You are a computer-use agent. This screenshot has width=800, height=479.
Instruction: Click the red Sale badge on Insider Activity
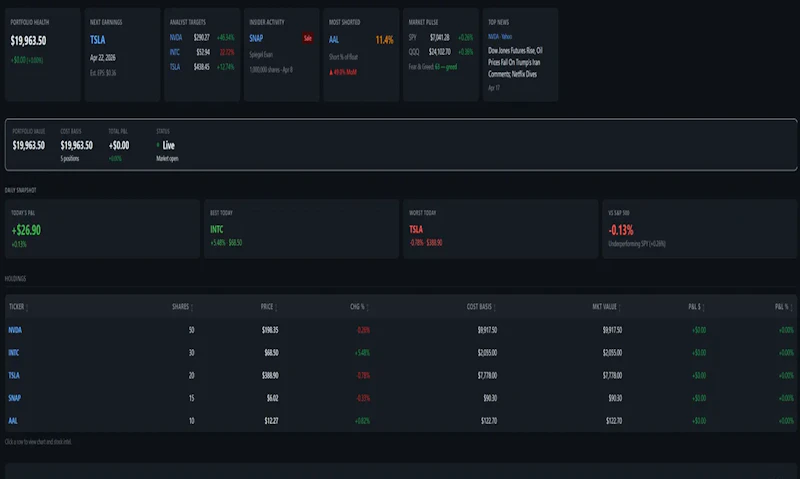point(308,38)
